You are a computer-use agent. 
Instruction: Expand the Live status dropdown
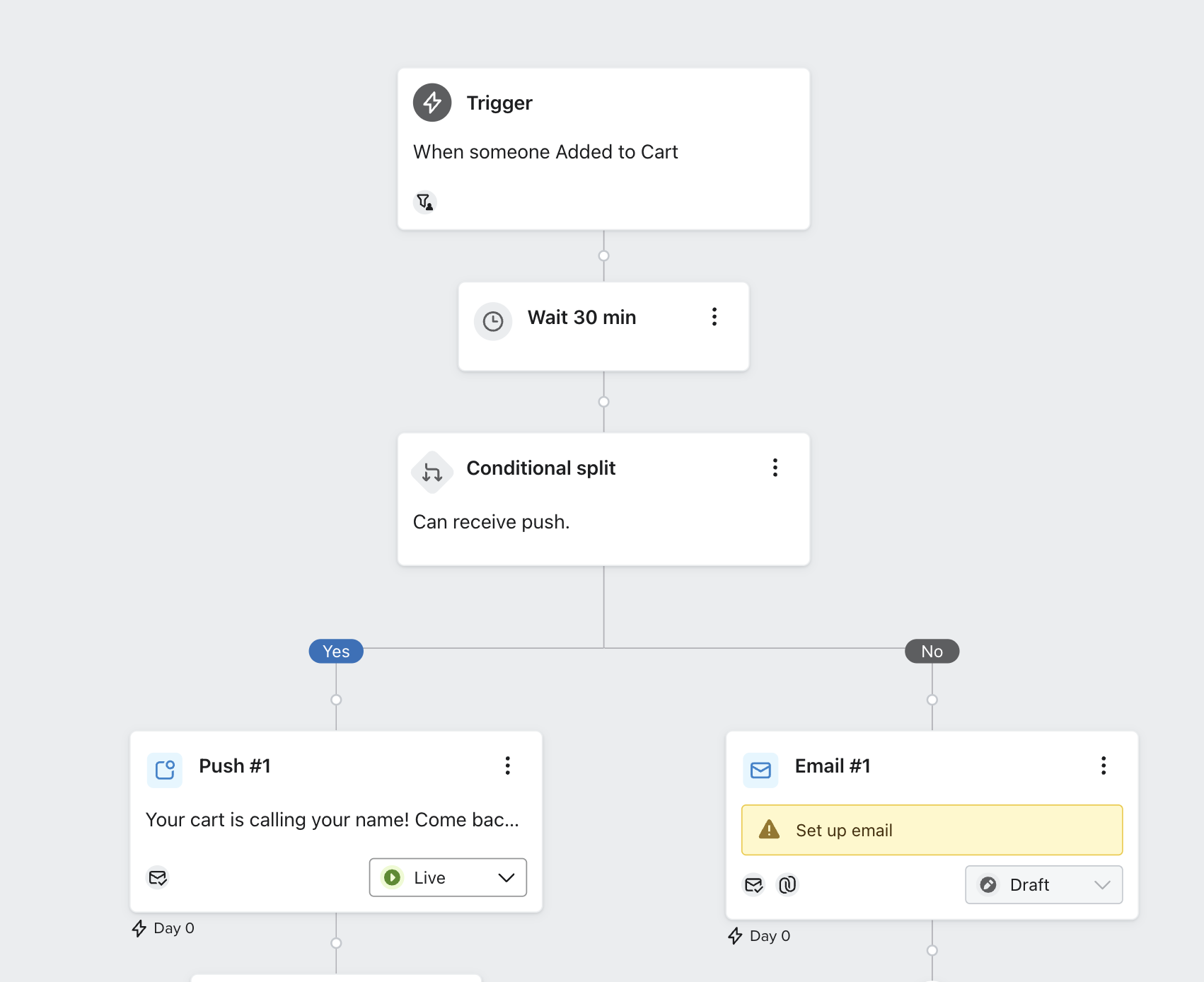pos(448,878)
